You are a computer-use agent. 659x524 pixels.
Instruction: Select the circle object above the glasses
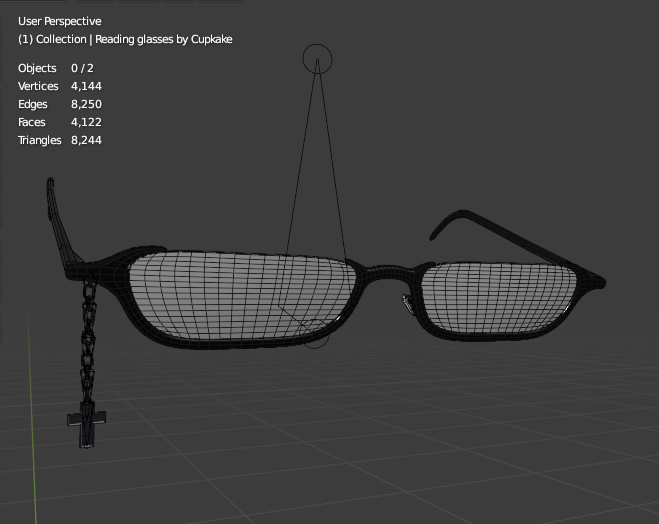pos(317,58)
